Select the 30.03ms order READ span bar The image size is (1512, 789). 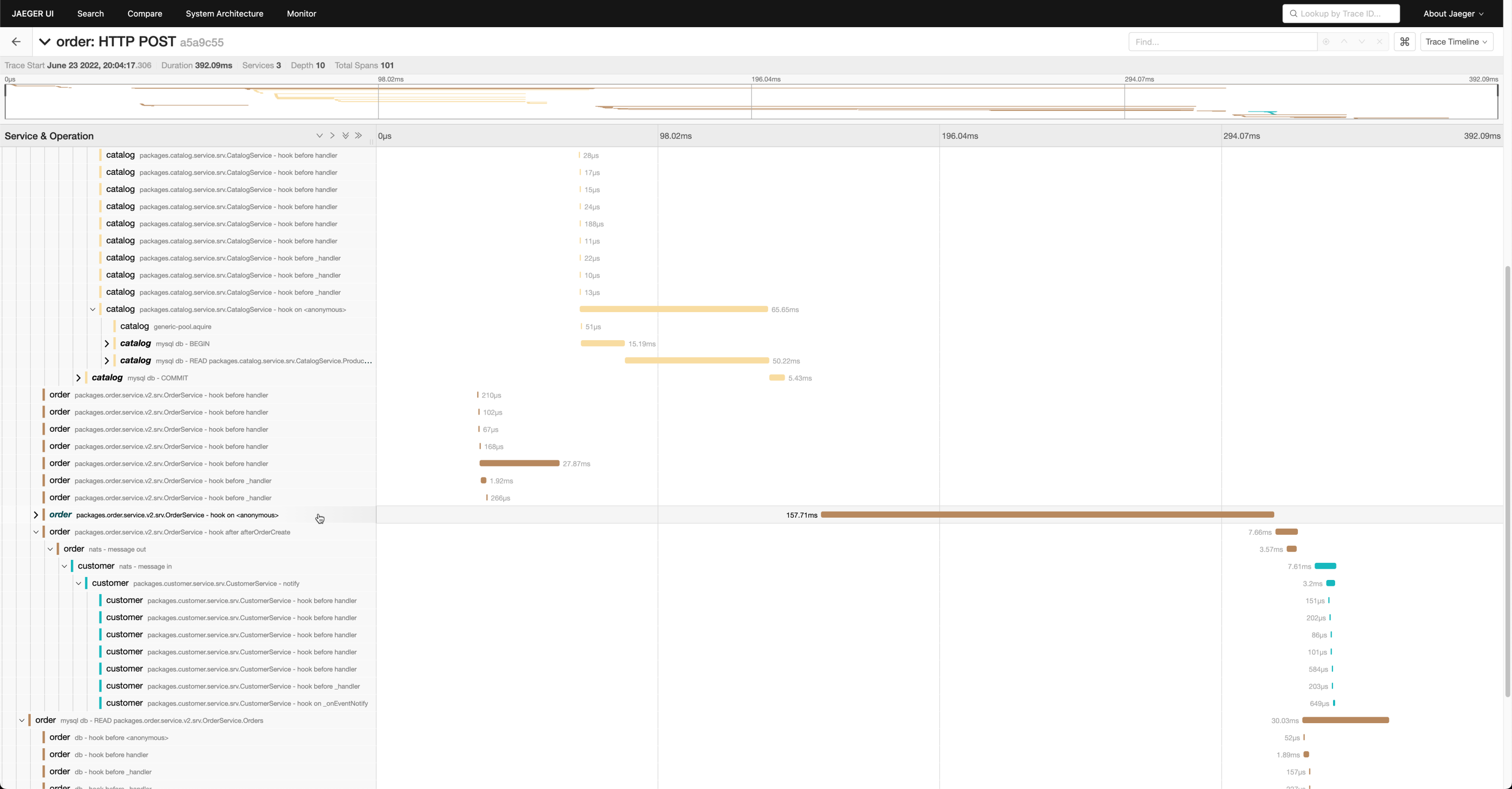1345,720
